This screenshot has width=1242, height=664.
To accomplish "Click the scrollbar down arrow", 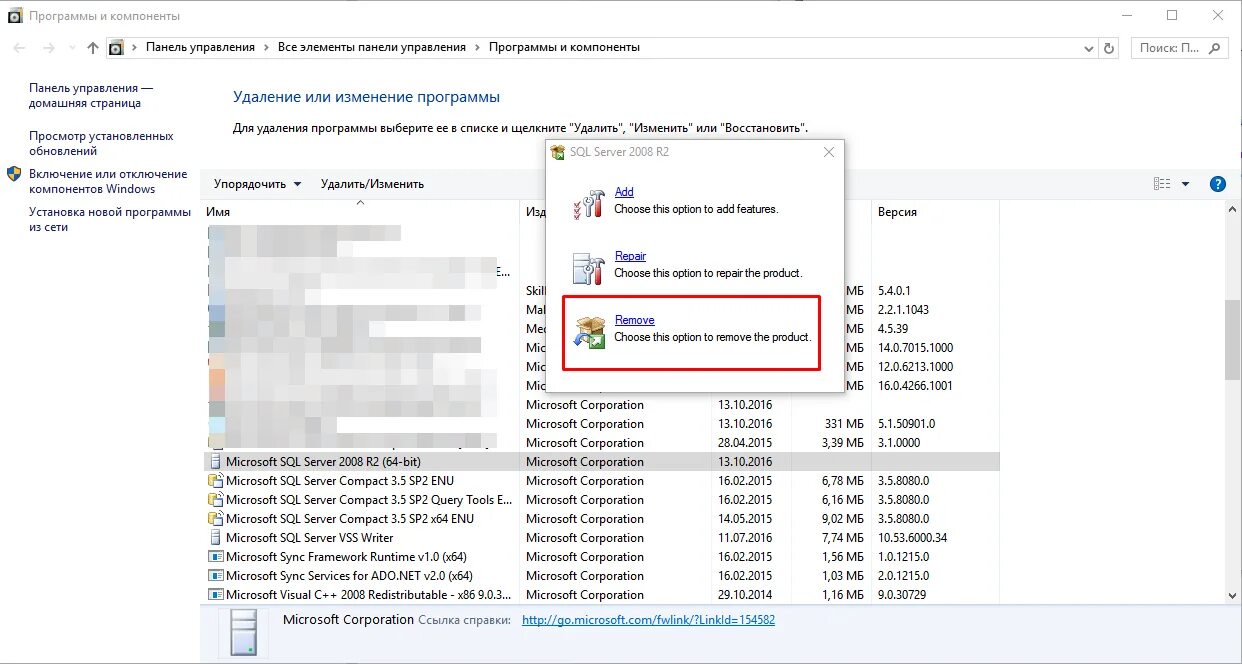I will point(1232,595).
